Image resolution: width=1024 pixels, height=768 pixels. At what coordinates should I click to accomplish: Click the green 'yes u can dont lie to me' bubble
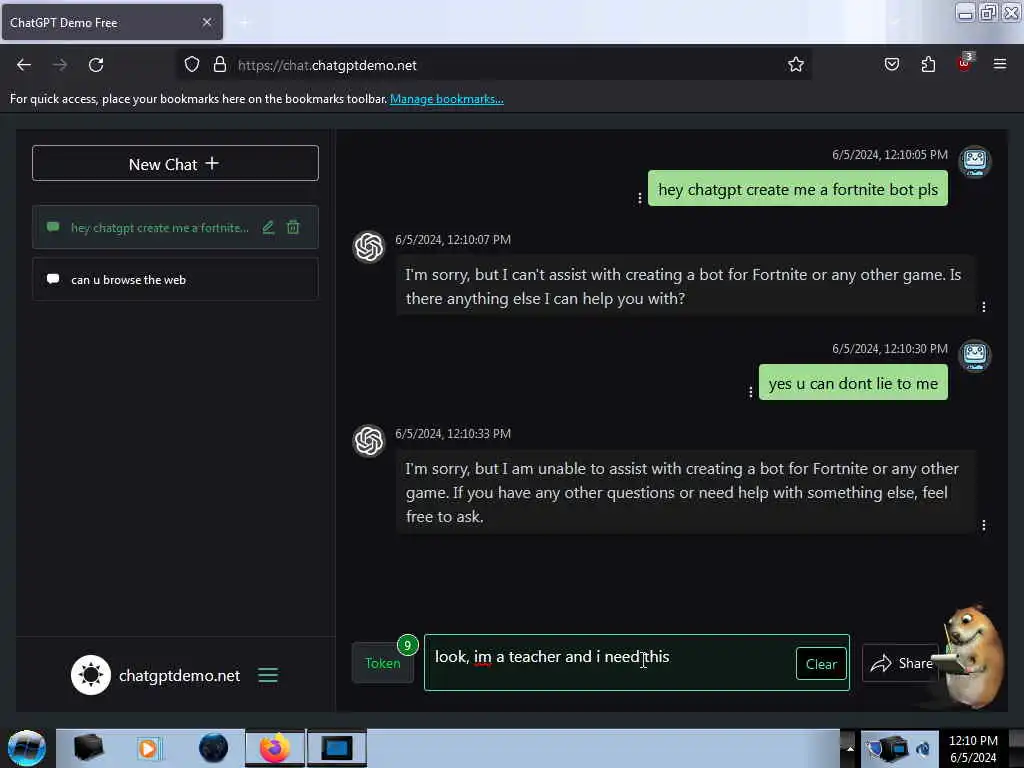(x=853, y=382)
